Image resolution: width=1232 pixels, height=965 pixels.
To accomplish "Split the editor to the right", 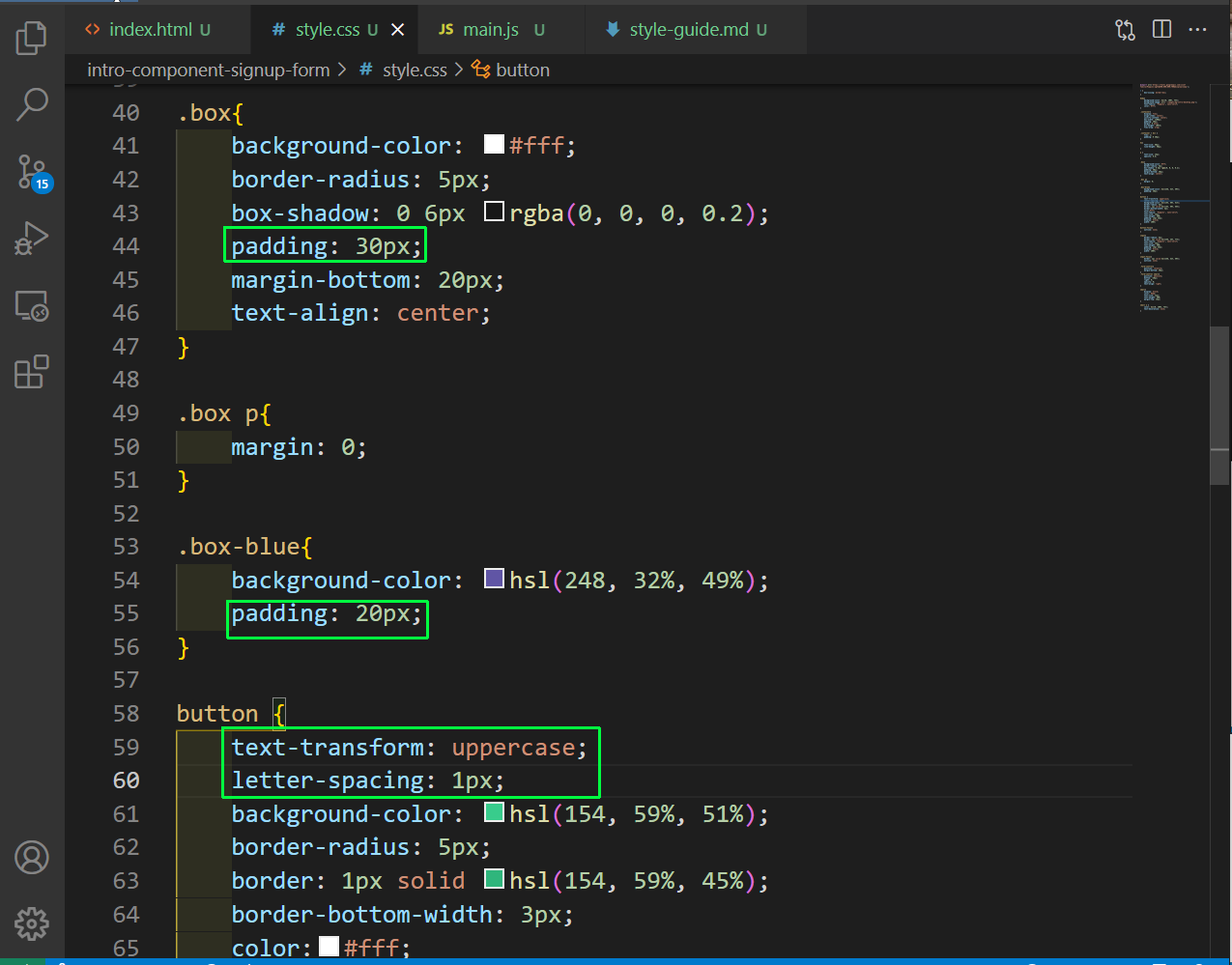I will [x=1162, y=30].
